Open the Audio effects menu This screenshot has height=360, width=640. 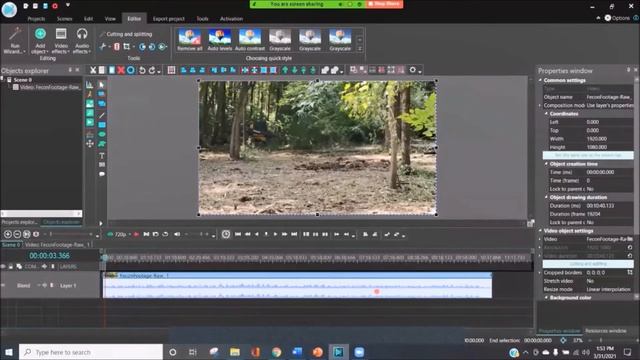(82, 41)
